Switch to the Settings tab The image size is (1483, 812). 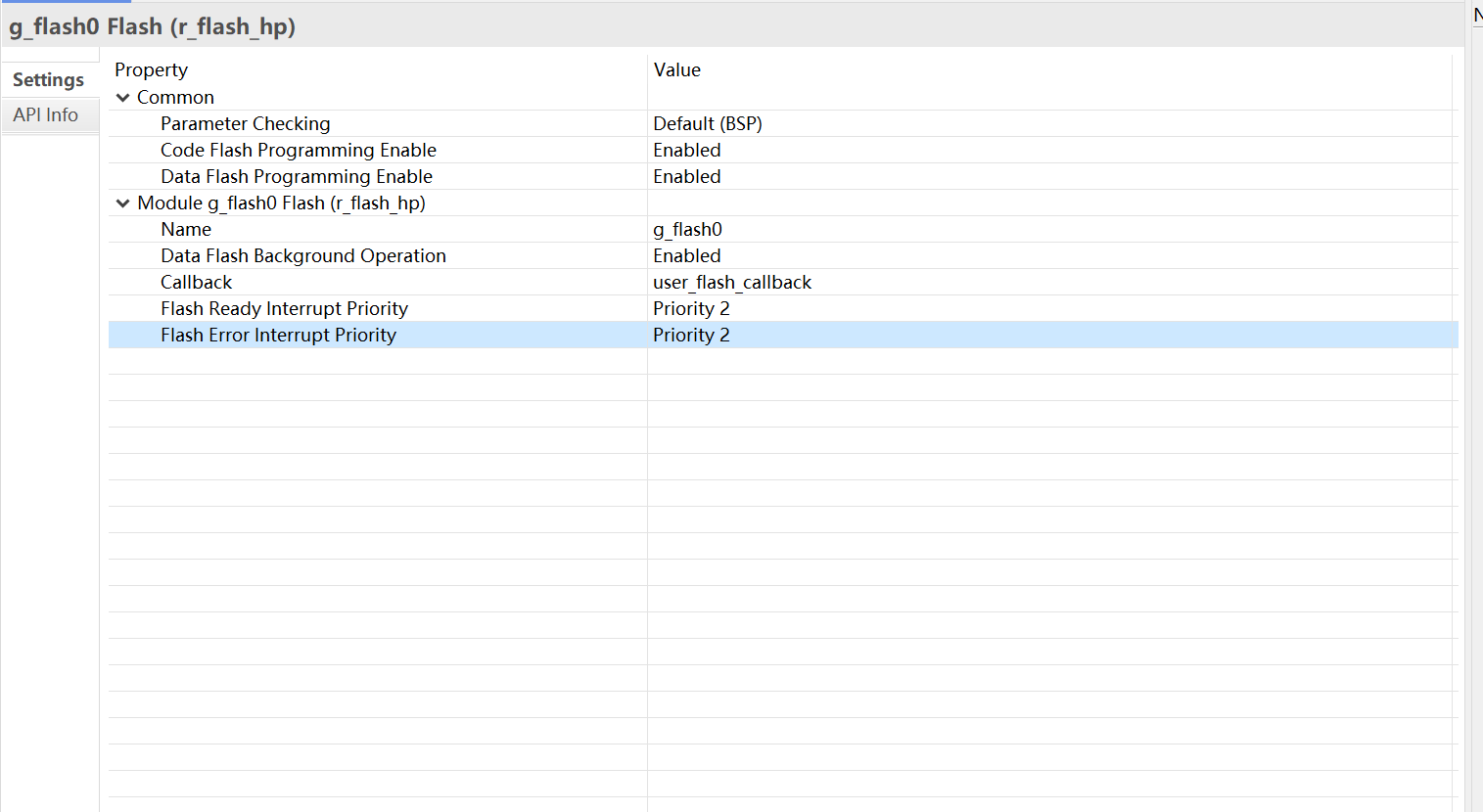pyautogui.click(x=49, y=80)
